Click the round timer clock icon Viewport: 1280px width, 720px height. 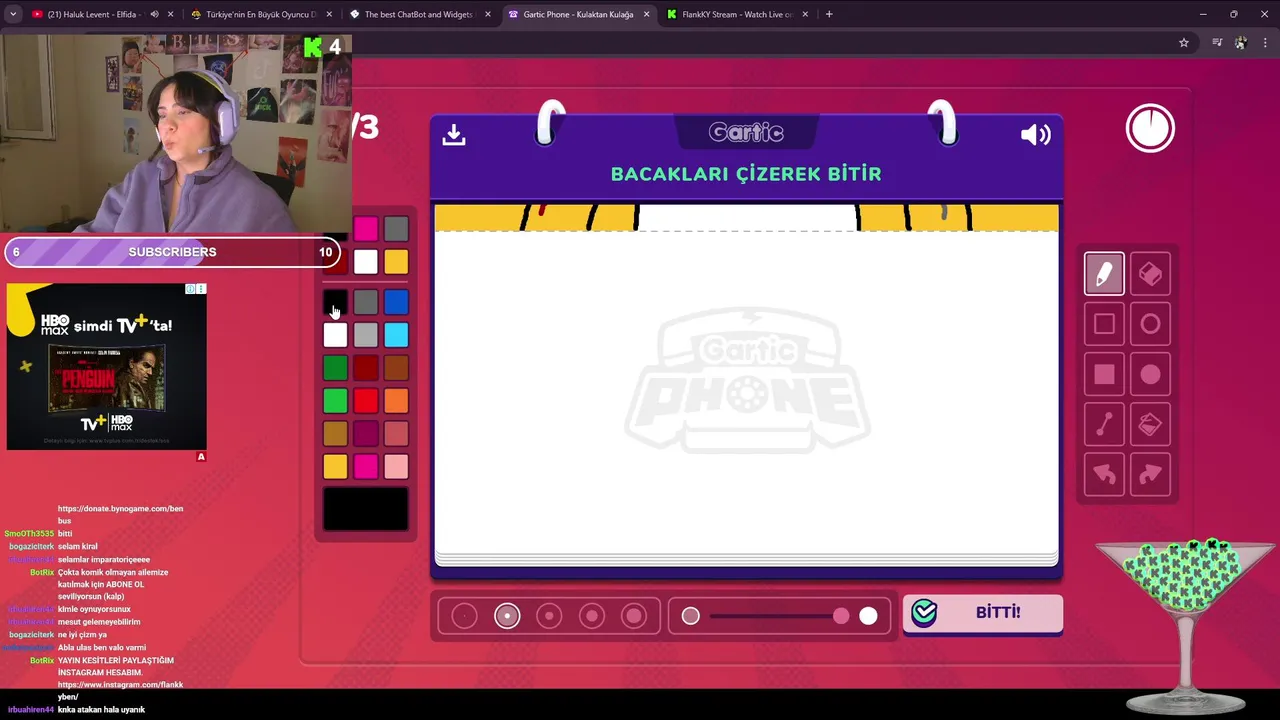1150,128
